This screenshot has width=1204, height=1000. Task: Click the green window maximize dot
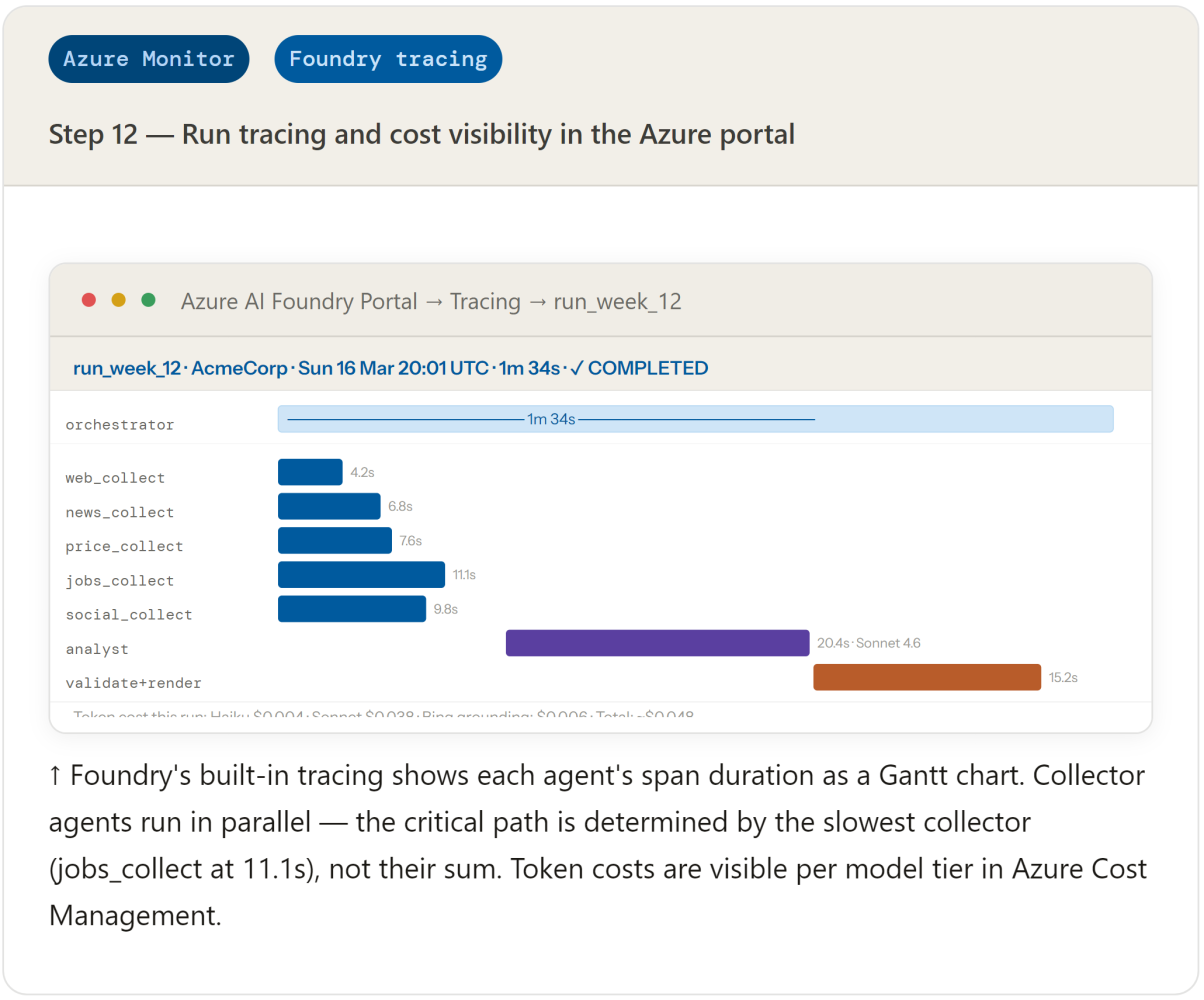pos(149,300)
